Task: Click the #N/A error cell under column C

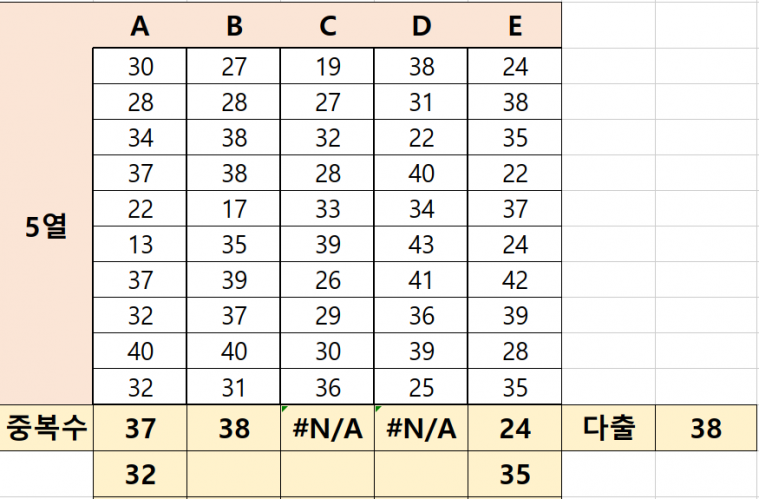Action: (x=327, y=429)
